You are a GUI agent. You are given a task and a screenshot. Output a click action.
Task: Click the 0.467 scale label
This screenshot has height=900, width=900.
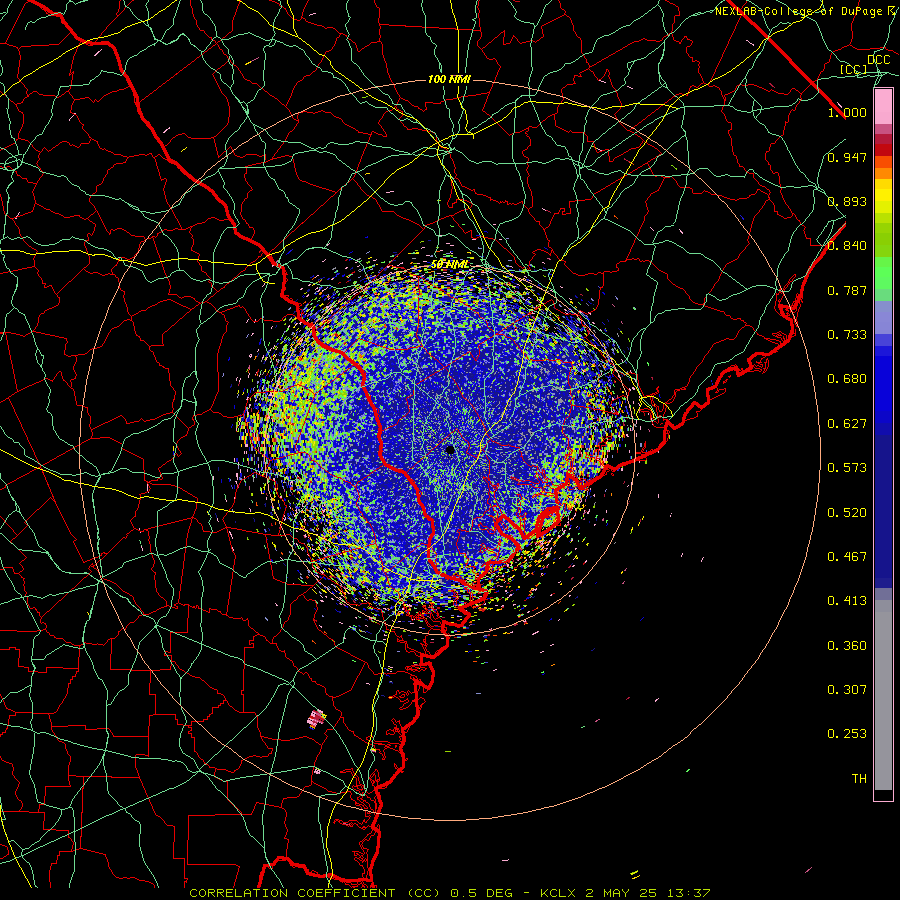[847, 557]
